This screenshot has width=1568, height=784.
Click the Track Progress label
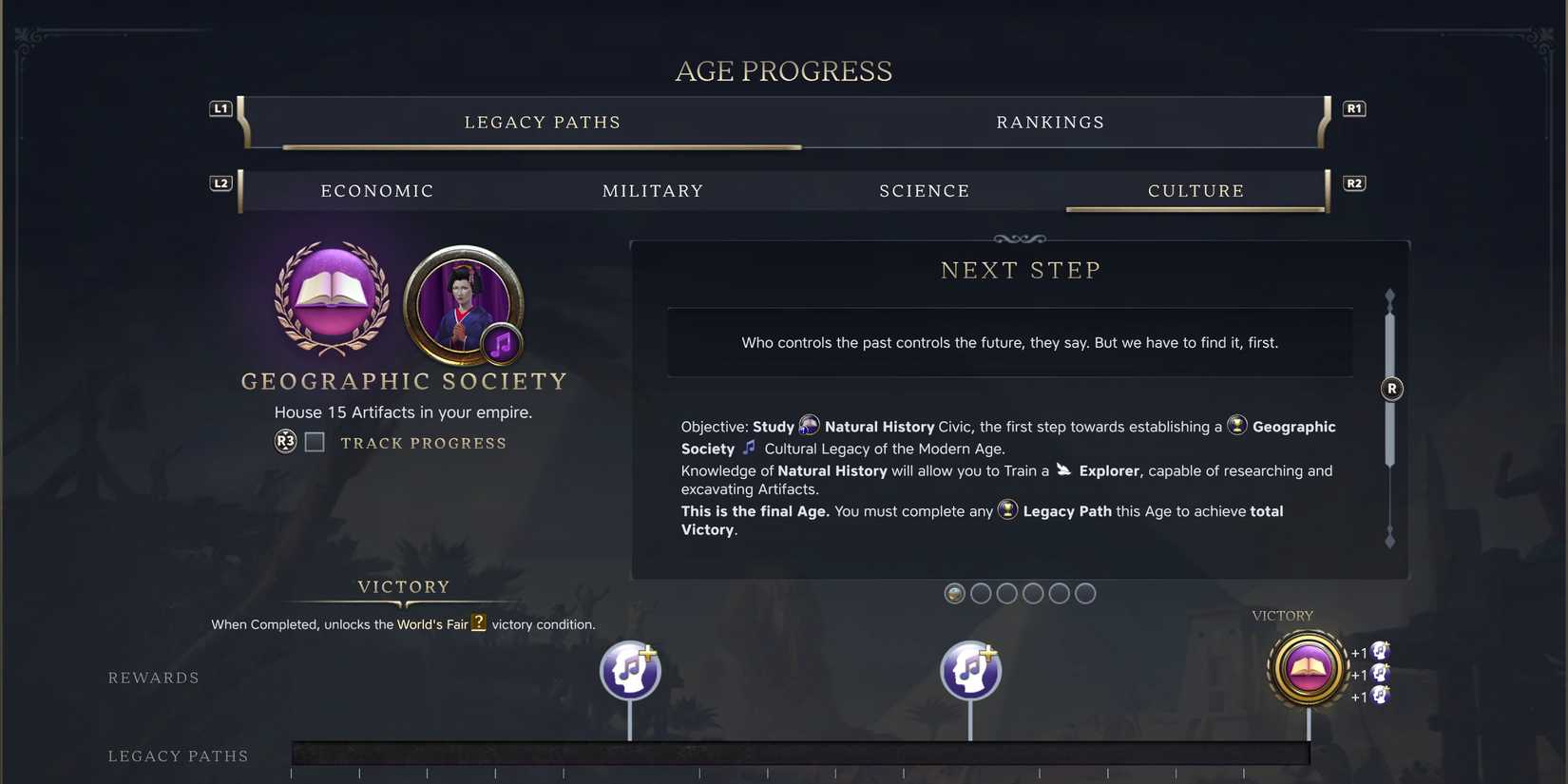[424, 443]
